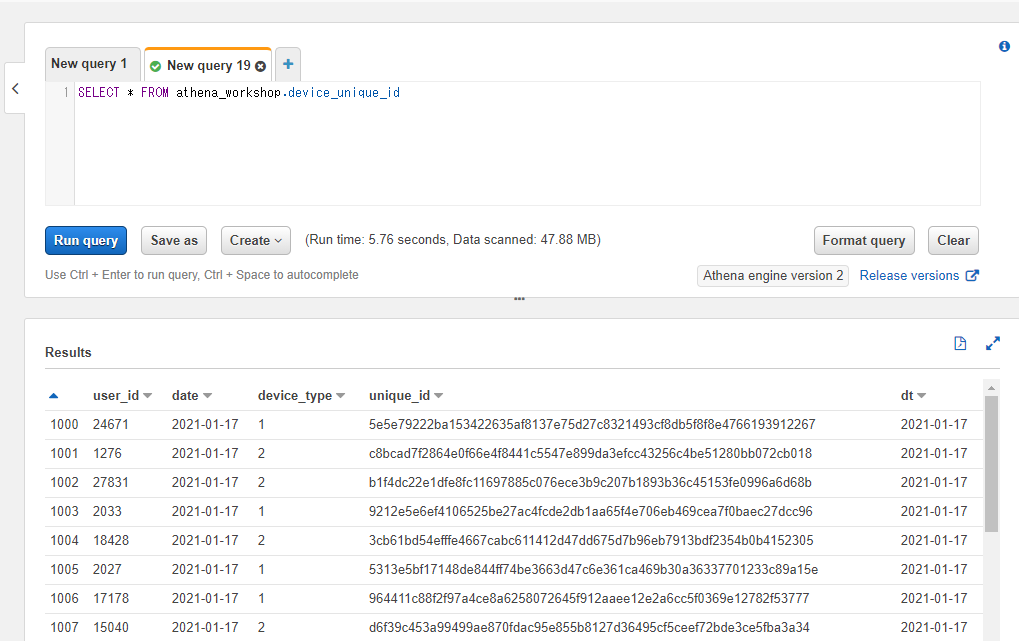
Task: Open dt column sort dropdown
Action: pos(922,395)
